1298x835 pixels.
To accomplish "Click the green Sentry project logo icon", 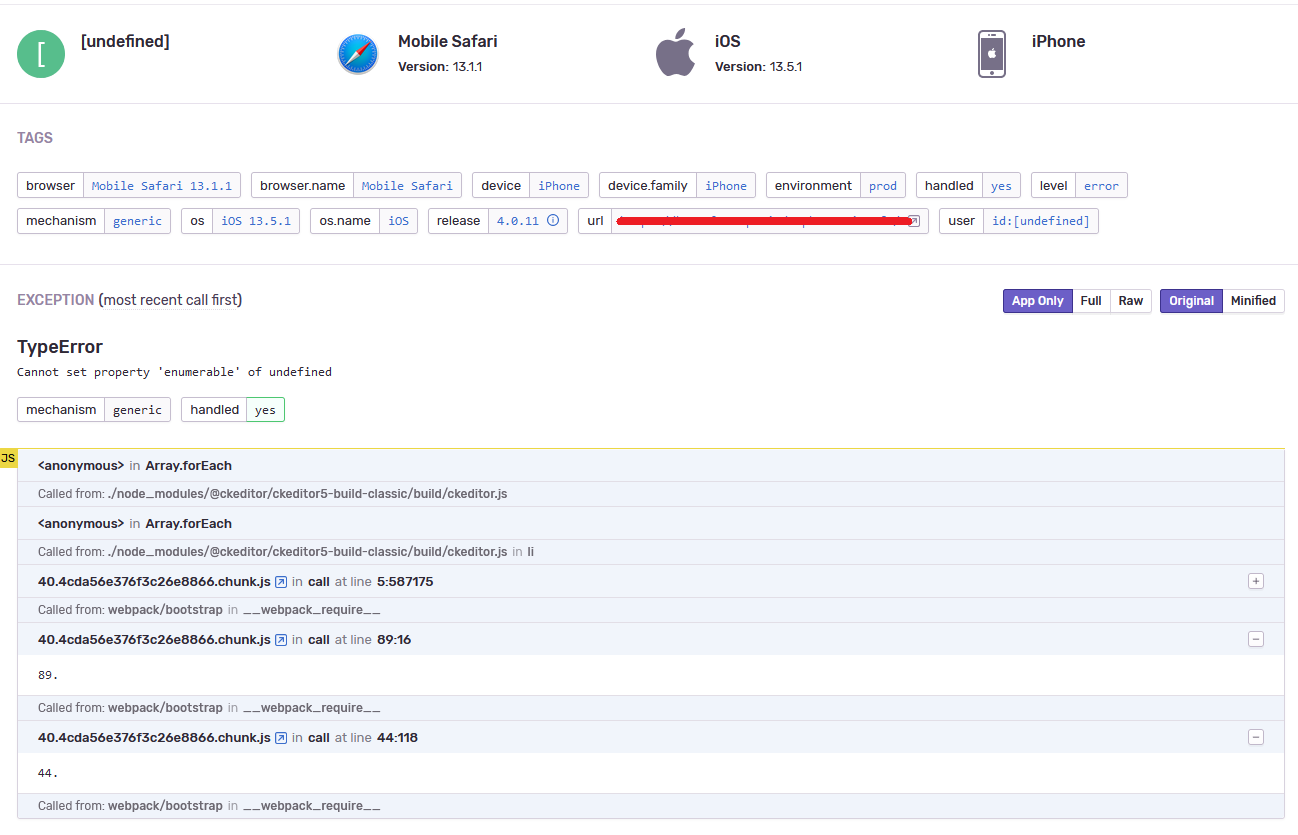I will [40, 54].
